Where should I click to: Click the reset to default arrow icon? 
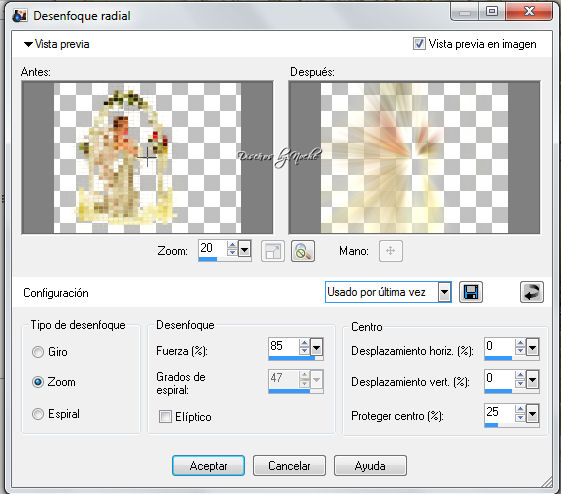(x=531, y=292)
